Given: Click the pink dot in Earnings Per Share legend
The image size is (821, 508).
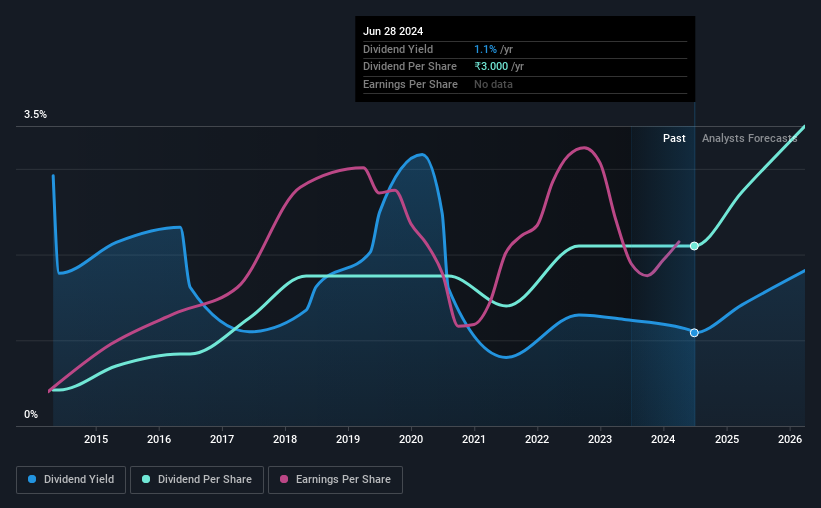Looking at the screenshot, I should click(284, 479).
